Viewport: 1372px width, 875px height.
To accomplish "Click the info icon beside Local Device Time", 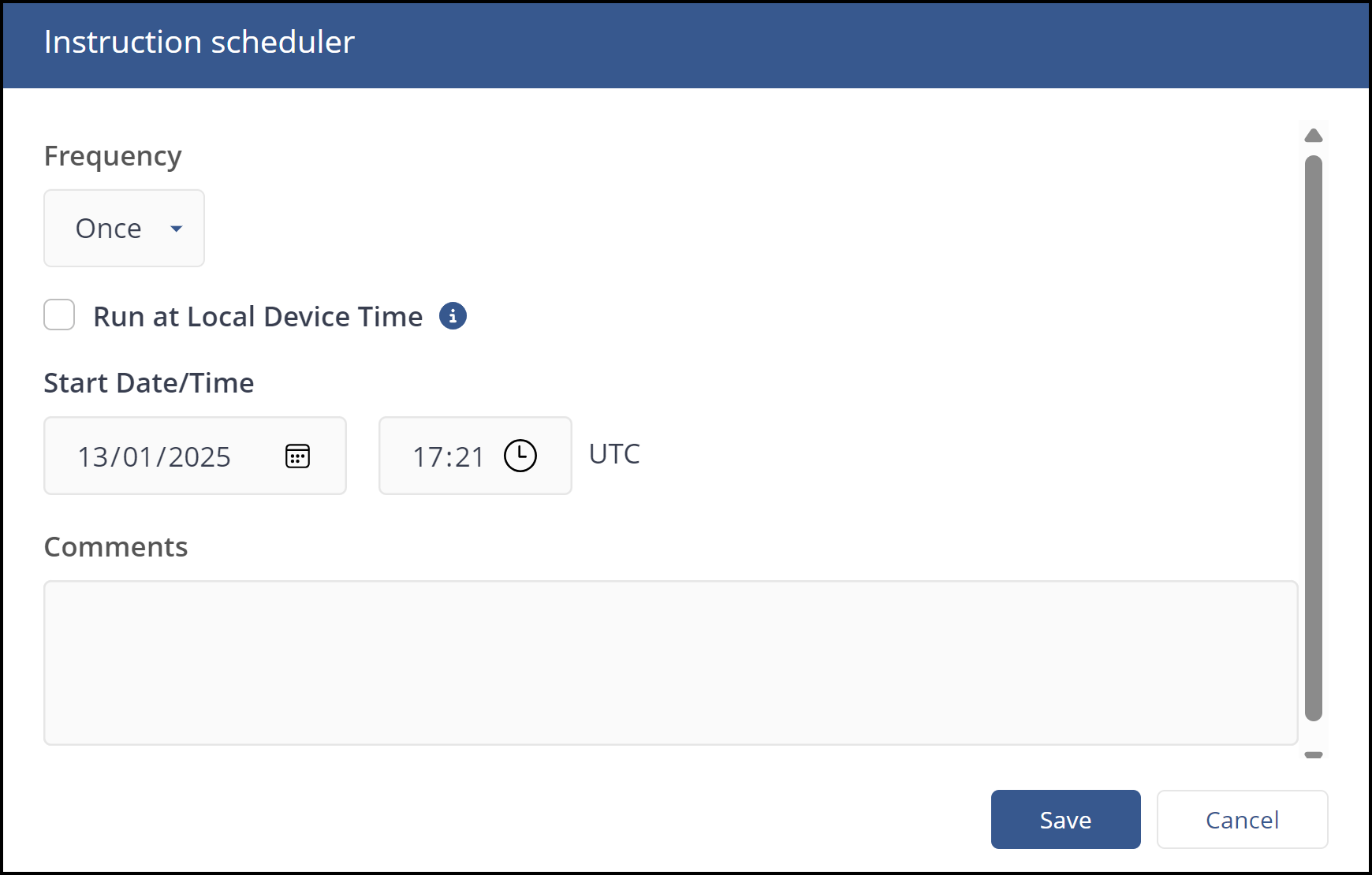I will coord(453,316).
